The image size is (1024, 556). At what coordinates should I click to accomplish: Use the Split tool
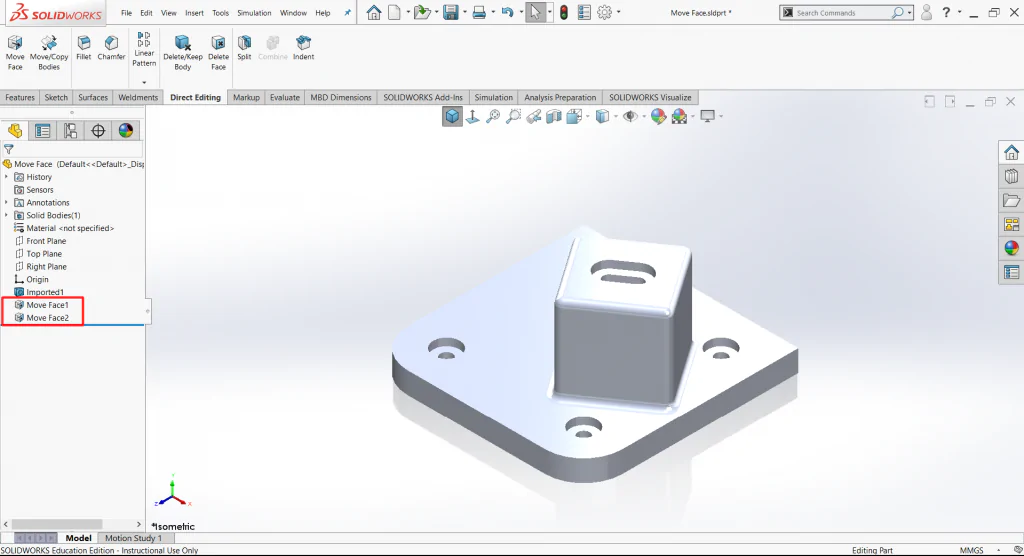244,48
